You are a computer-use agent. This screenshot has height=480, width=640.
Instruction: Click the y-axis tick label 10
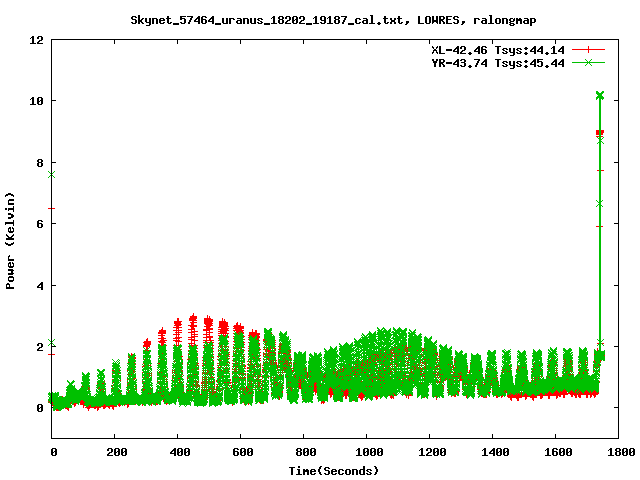(x=36, y=101)
